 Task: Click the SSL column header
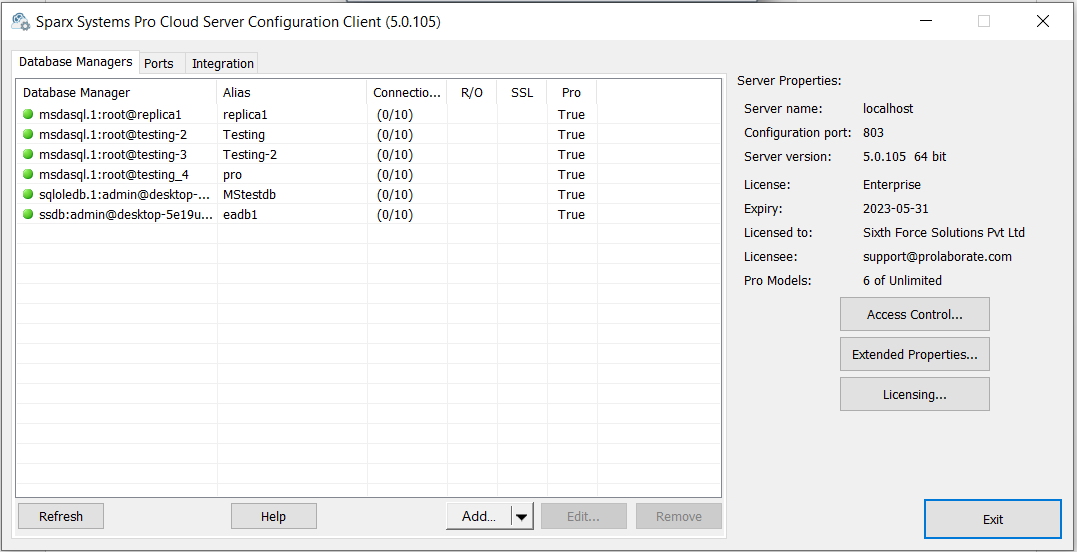522,92
